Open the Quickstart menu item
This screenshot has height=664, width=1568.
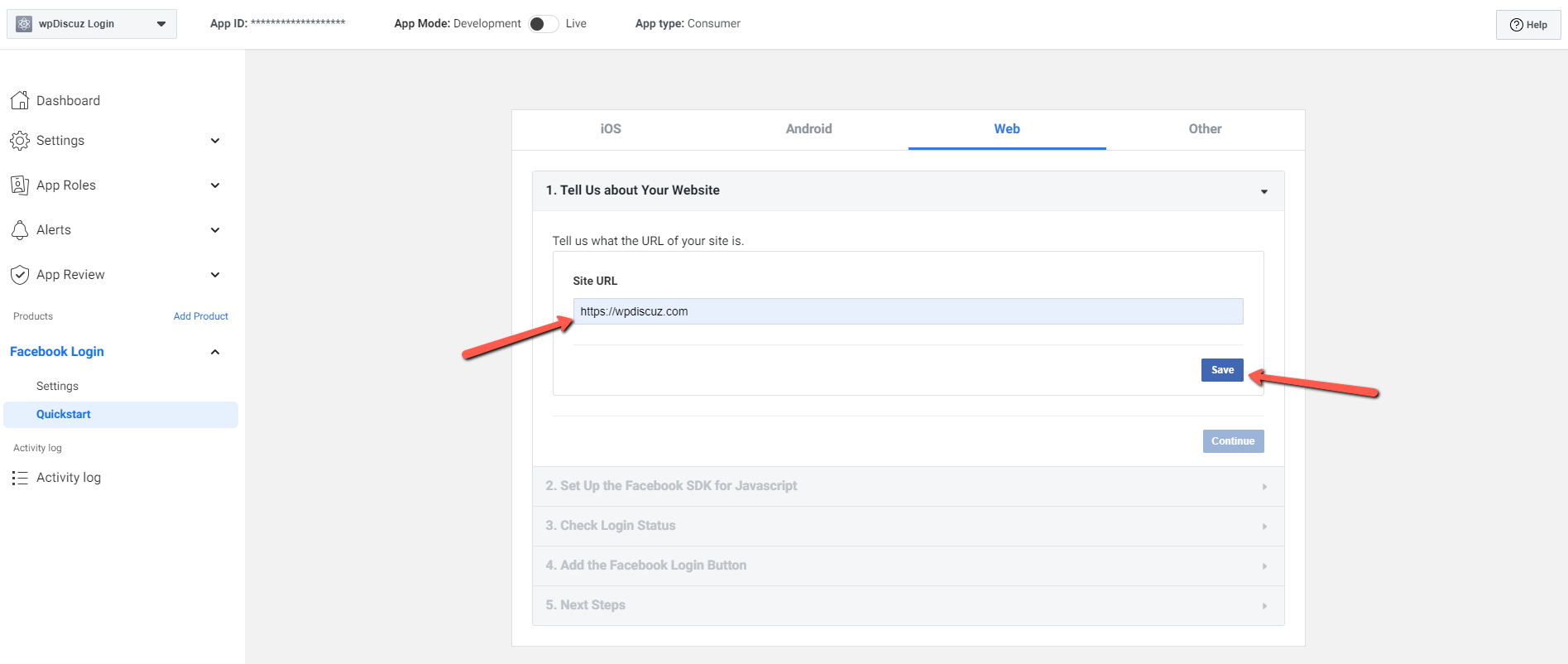121,415
